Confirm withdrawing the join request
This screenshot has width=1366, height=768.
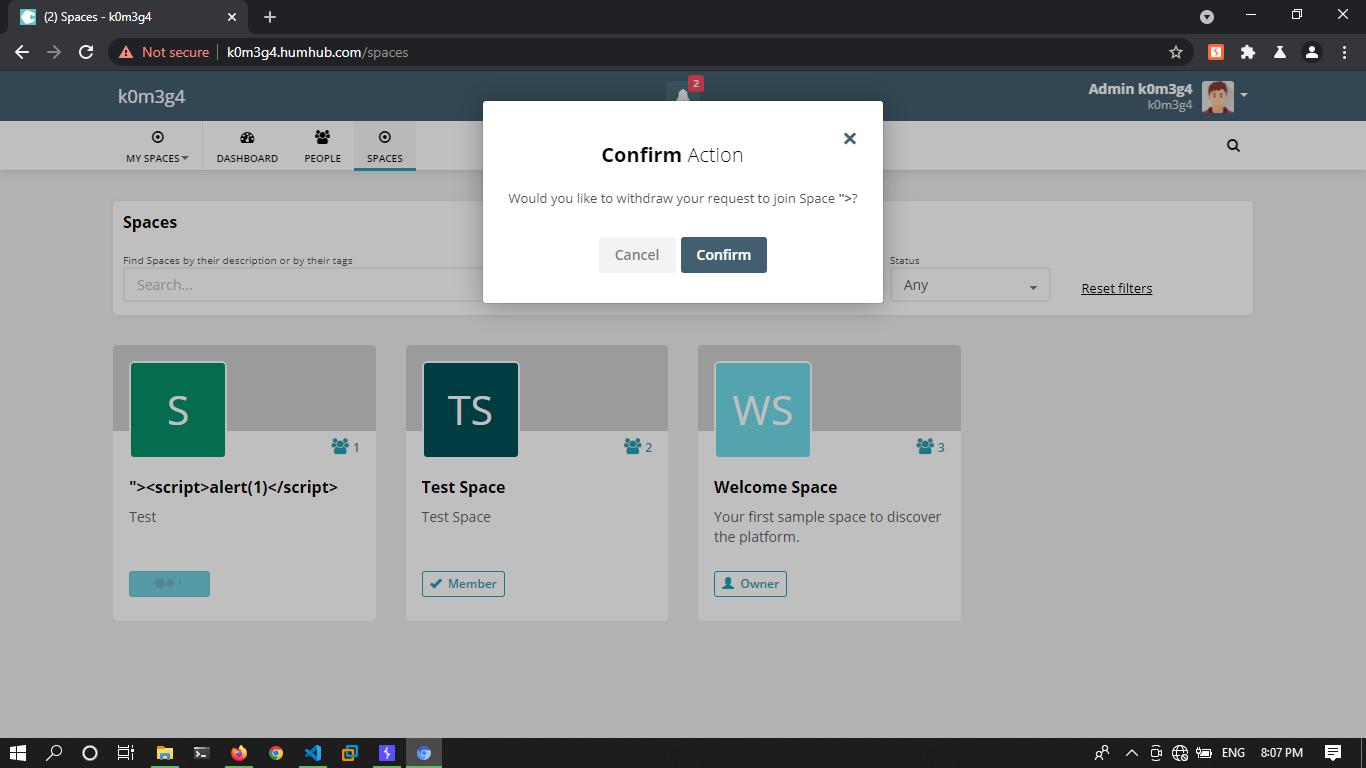(723, 255)
